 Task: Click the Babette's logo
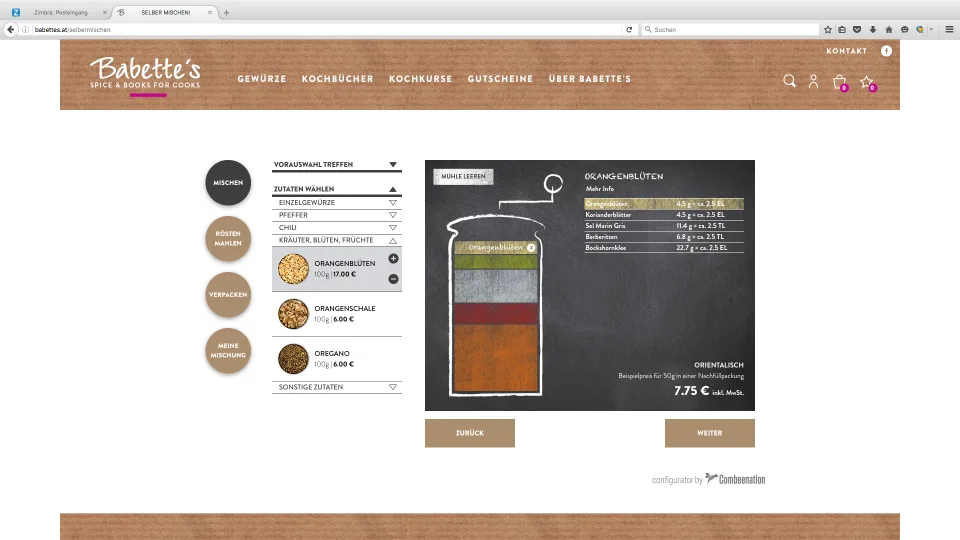(145, 75)
